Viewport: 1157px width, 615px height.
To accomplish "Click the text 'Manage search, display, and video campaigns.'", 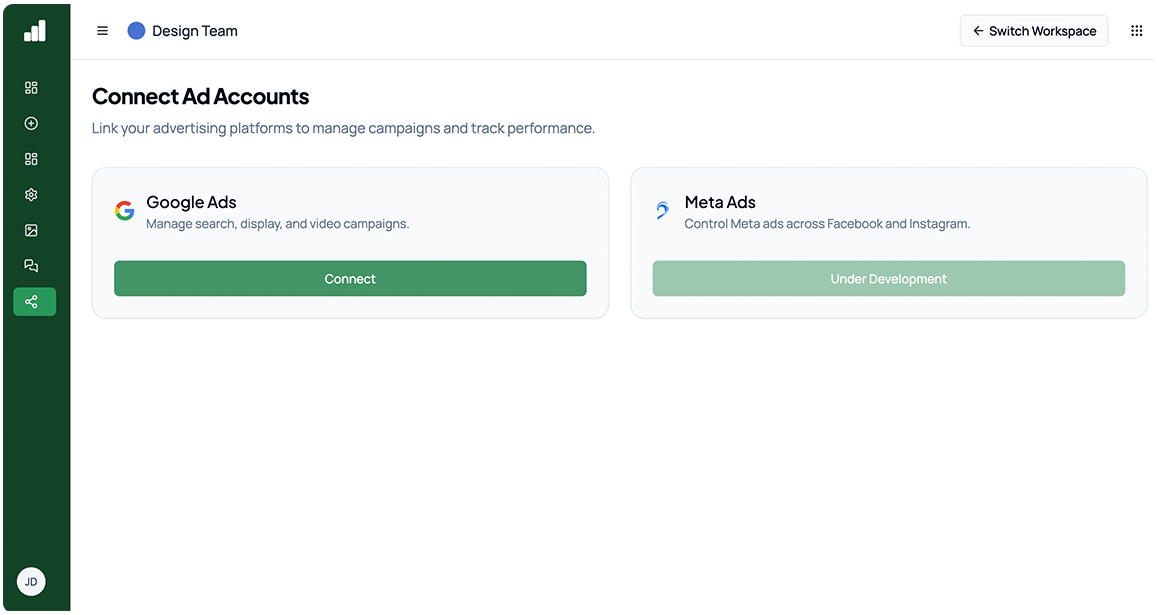I will click(x=277, y=224).
